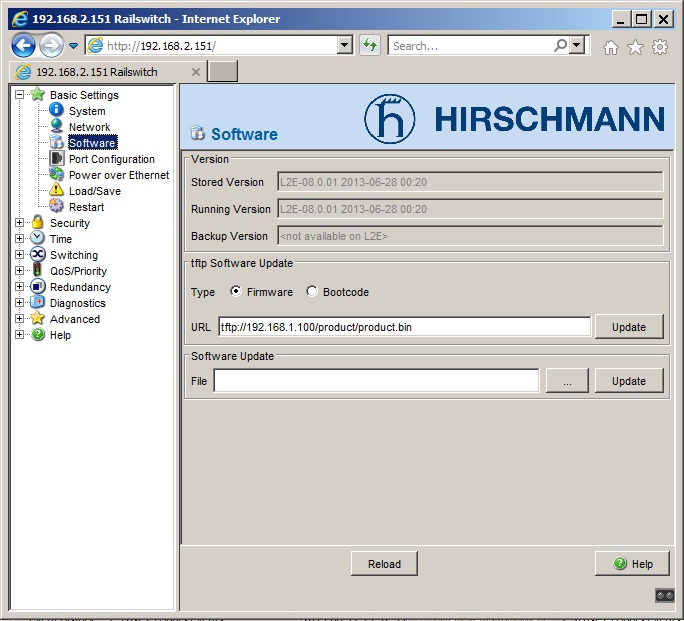Open the address bar dropdown arrow
This screenshot has height=621, width=684.
tap(345, 45)
